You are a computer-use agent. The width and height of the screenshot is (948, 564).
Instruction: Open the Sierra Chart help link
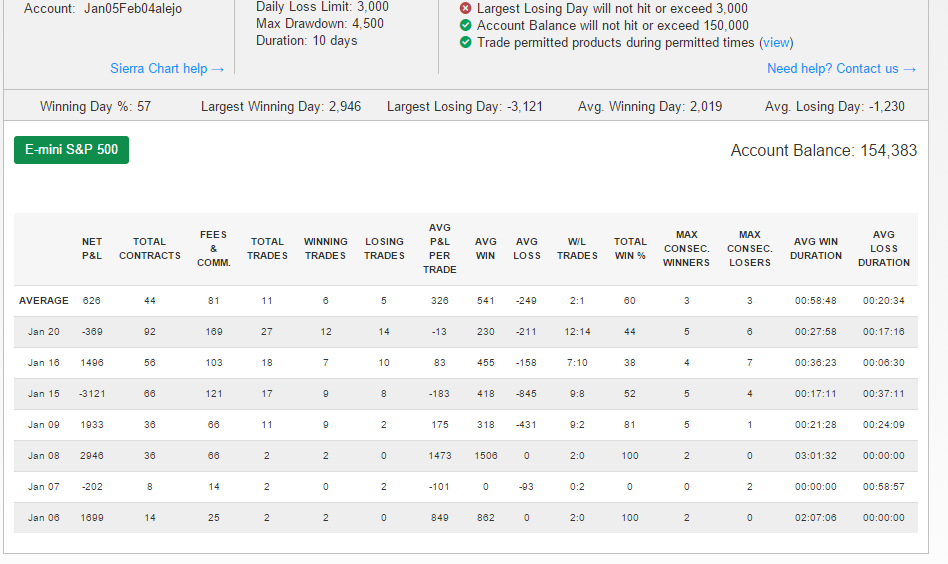(167, 68)
